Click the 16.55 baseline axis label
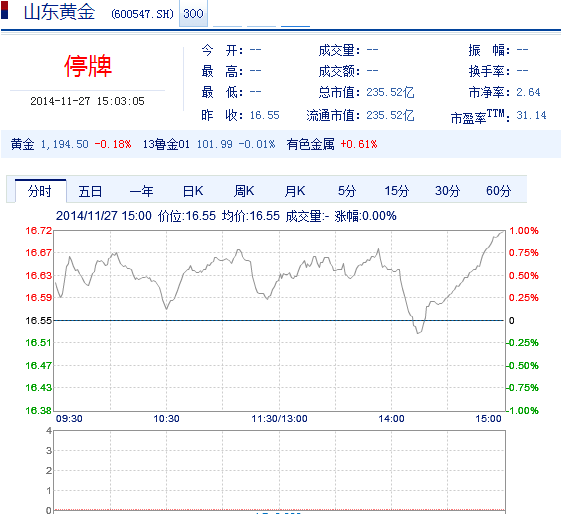This screenshot has width=561, height=514. click(39, 320)
